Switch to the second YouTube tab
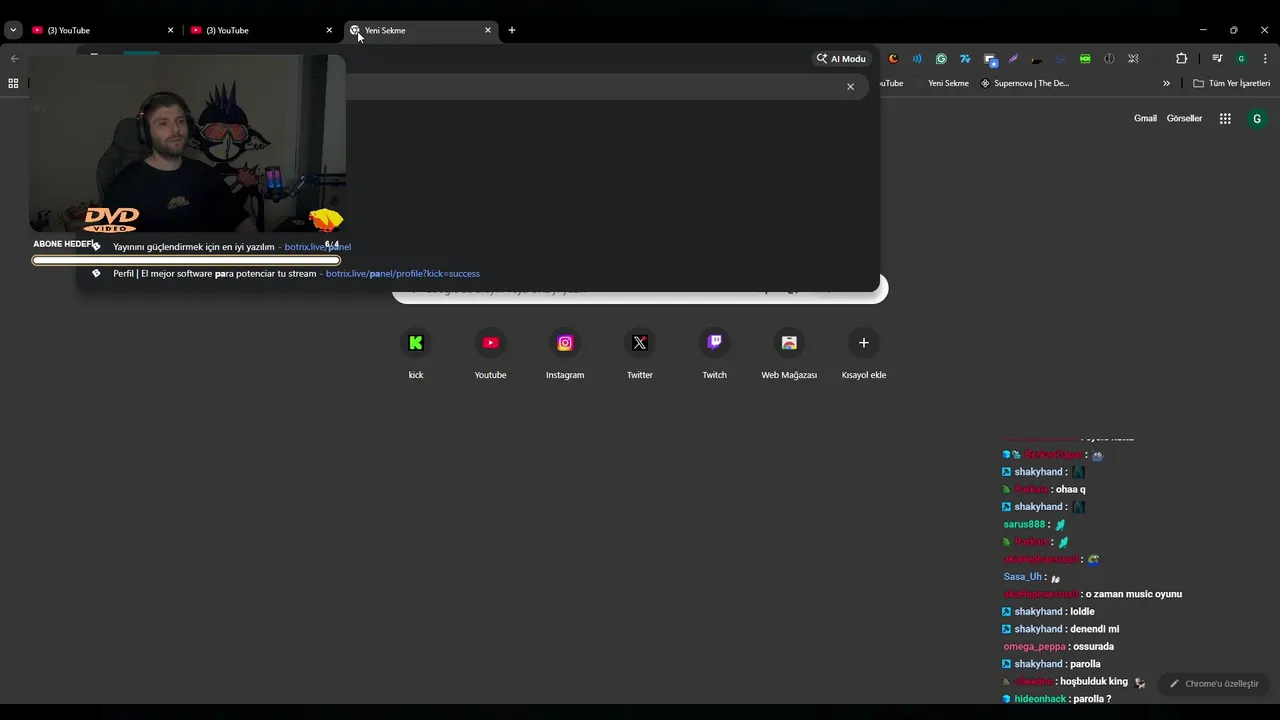This screenshot has width=1280, height=720. pyautogui.click(x=260, y=30)
